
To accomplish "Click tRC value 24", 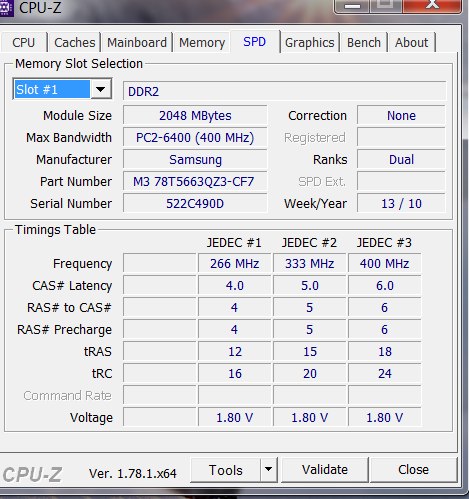I will (385, 374).
